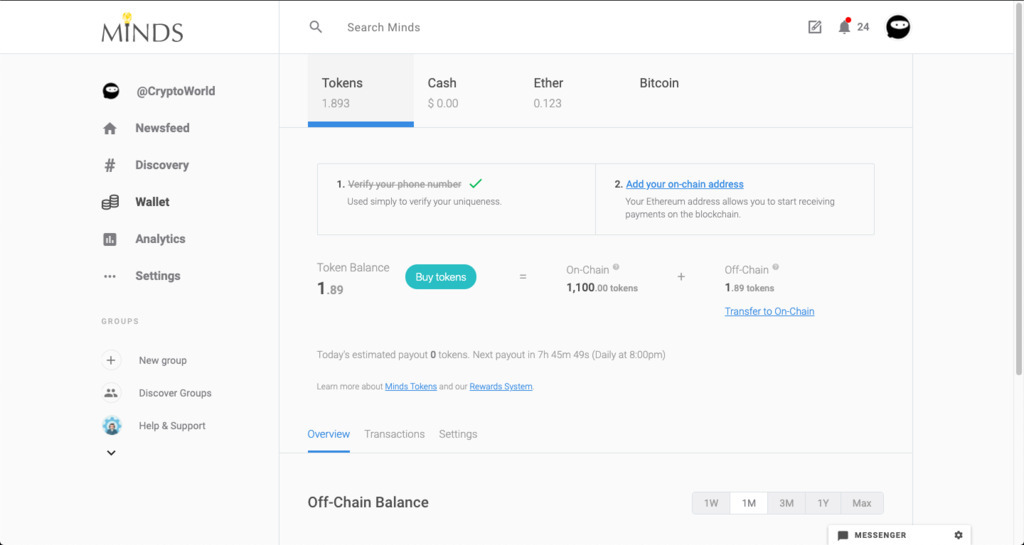Expand the Messenger panel
This screenshot has width=1024, height=545.
pos(880,535)
